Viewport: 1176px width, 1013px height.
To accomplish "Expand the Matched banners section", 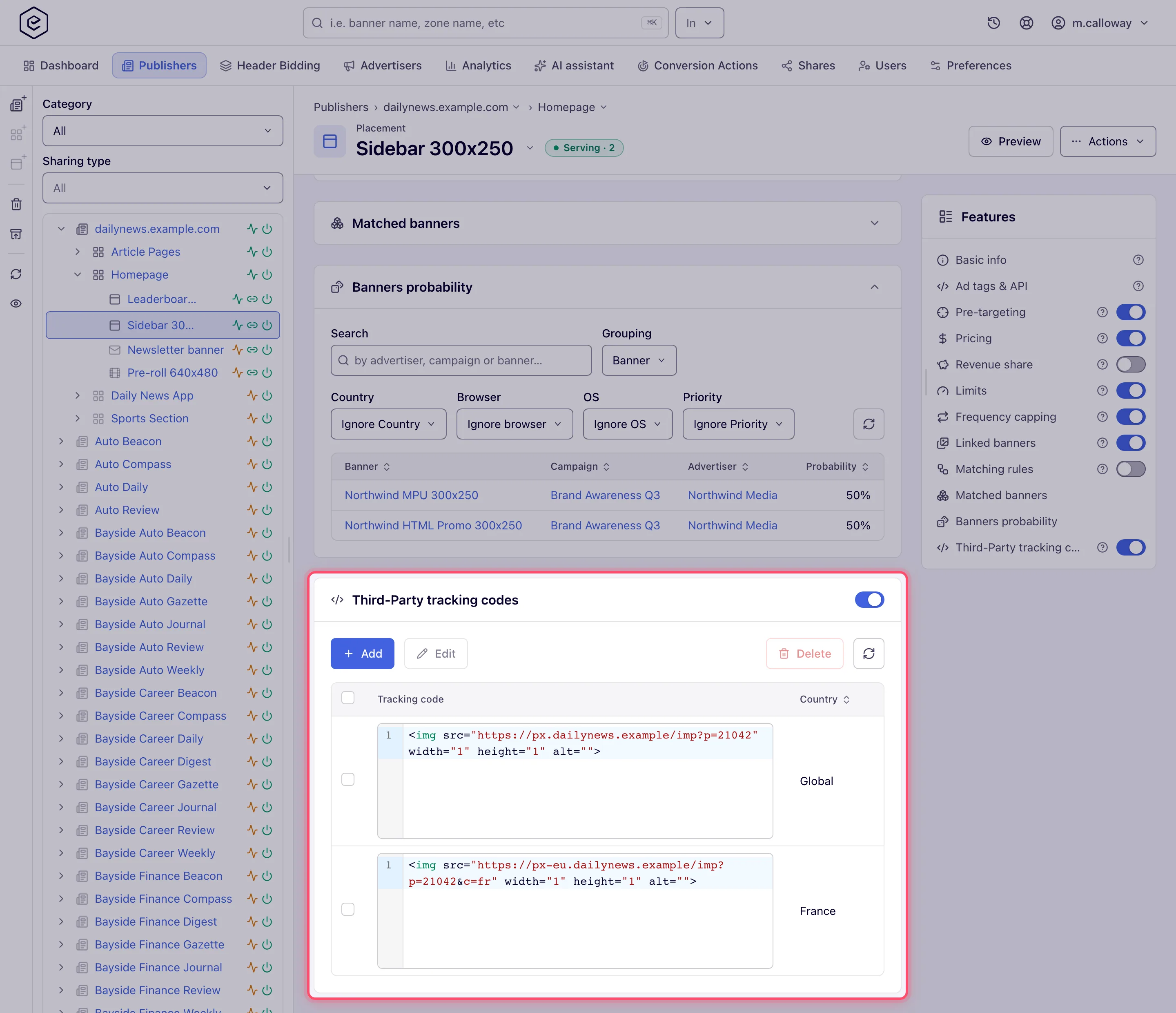I will click(x=875, y=223).
